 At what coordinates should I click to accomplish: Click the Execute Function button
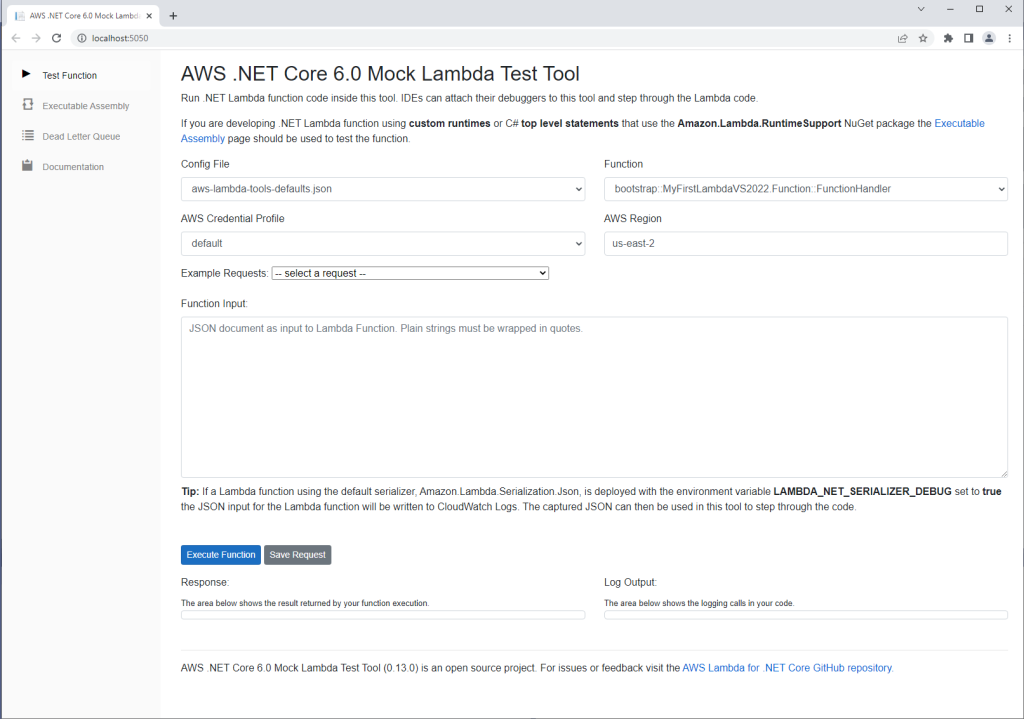tap(220, 554)
